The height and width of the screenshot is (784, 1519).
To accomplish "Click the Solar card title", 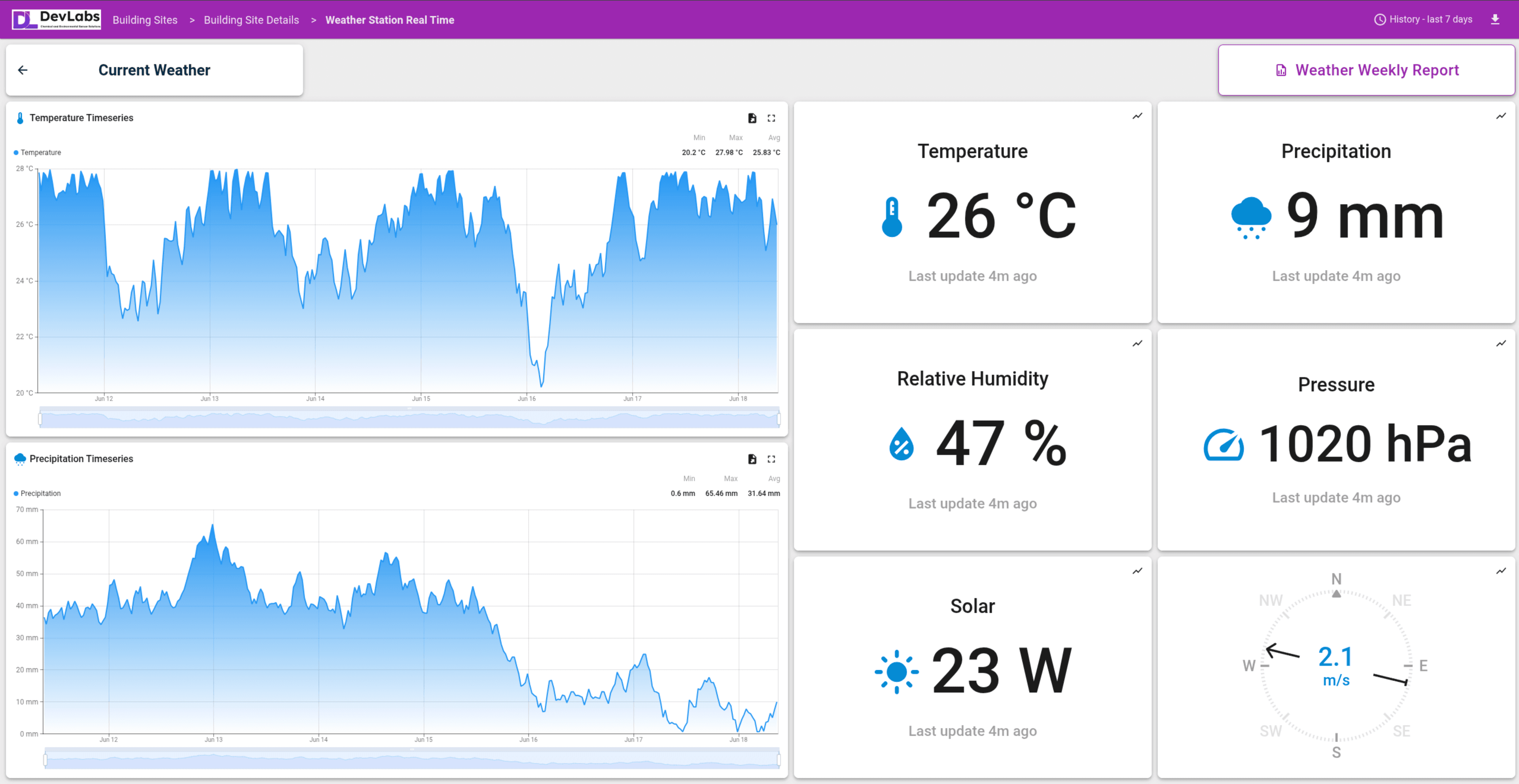I will click(x=972, y=606).
